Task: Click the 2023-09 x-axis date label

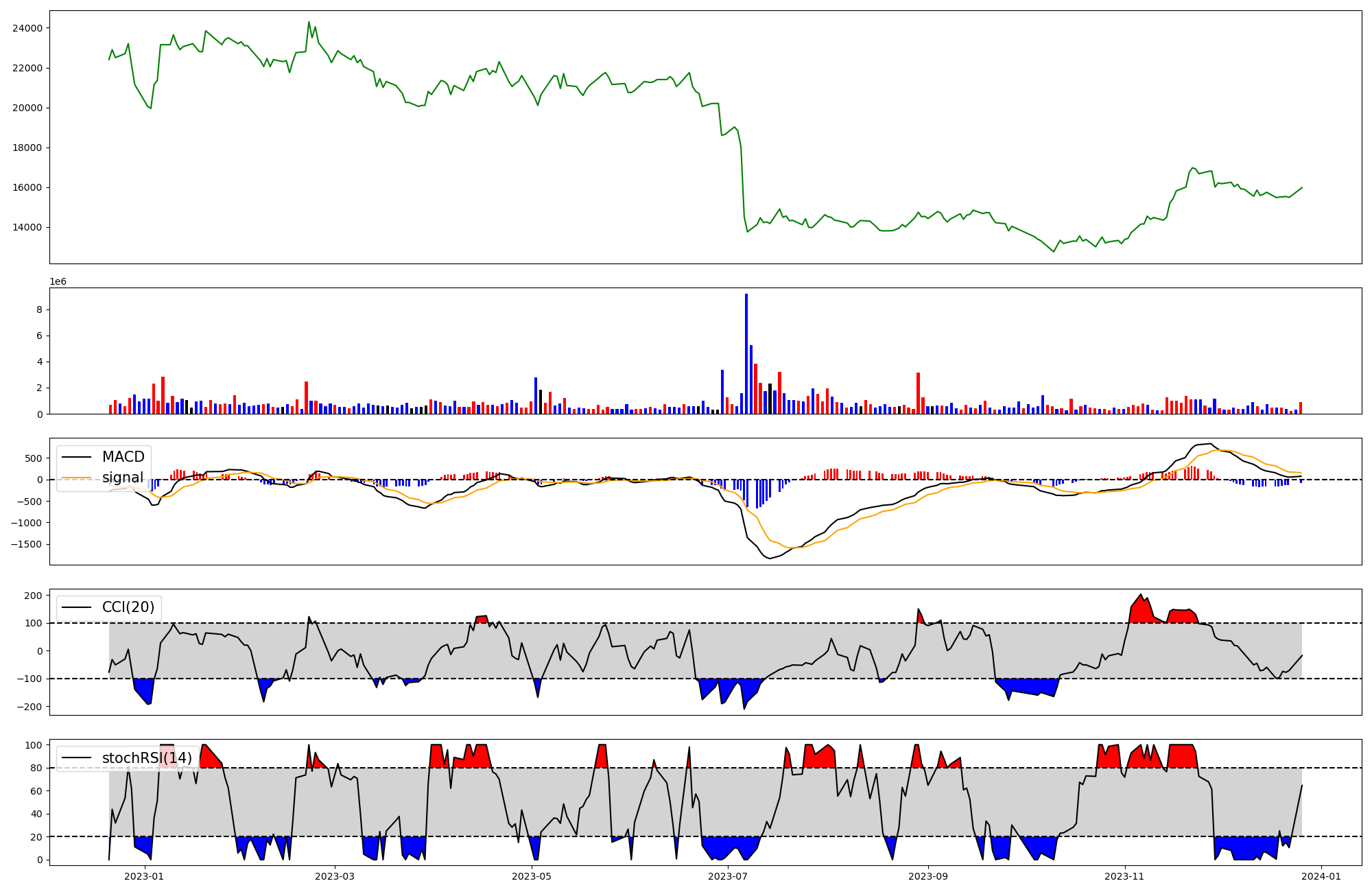Action: coord(928,876)
